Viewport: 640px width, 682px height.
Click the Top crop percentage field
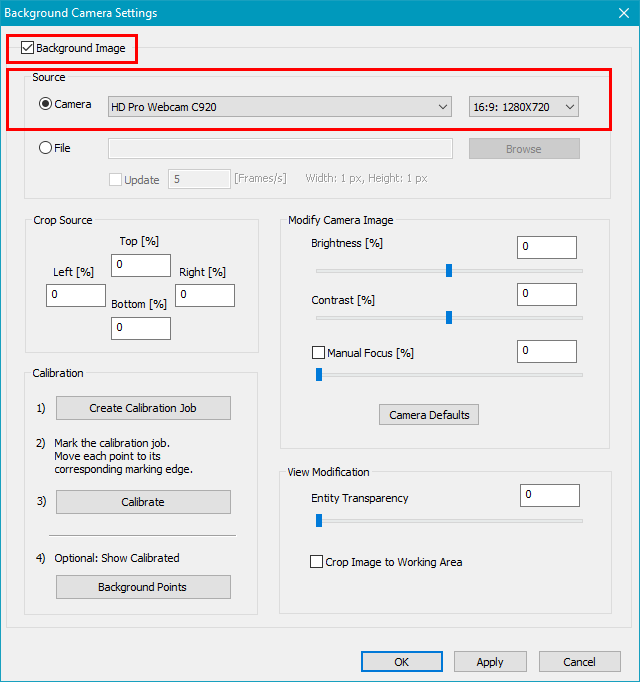point(141,265)
